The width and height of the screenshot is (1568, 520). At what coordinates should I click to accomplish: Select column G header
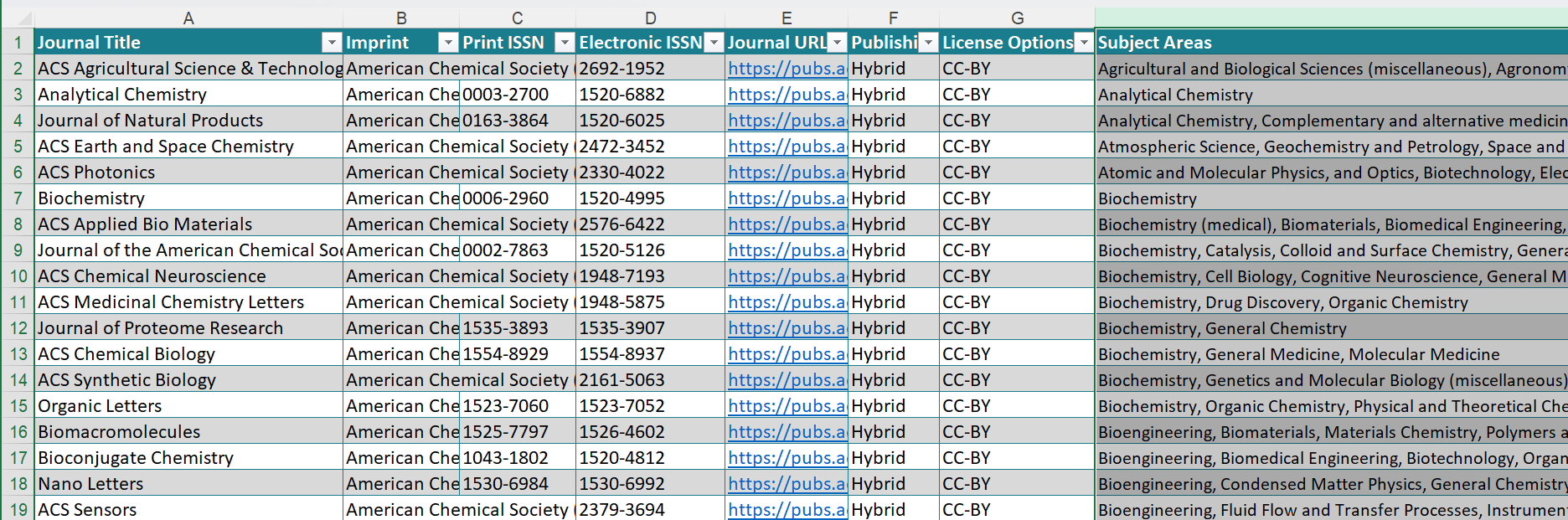[x=1017, y=18]
